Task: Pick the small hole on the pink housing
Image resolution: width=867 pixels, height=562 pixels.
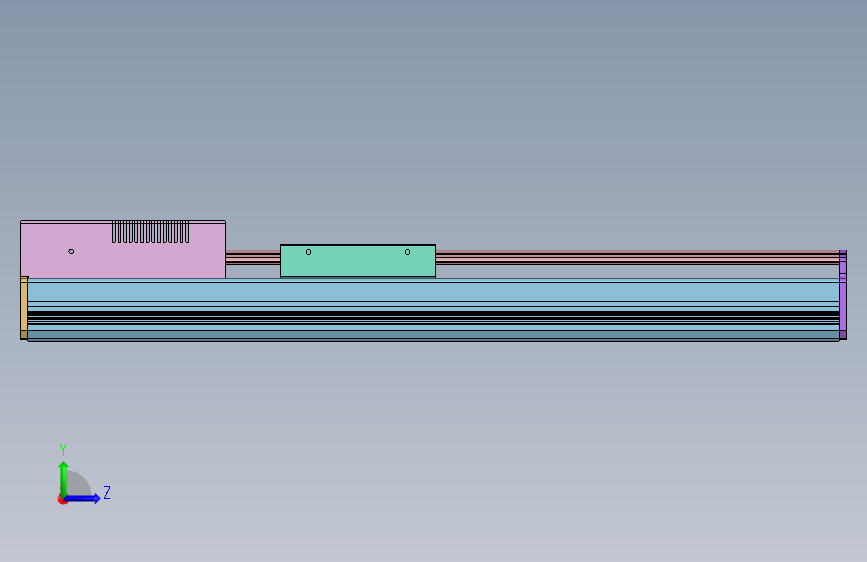Action: tap(71, 251)
